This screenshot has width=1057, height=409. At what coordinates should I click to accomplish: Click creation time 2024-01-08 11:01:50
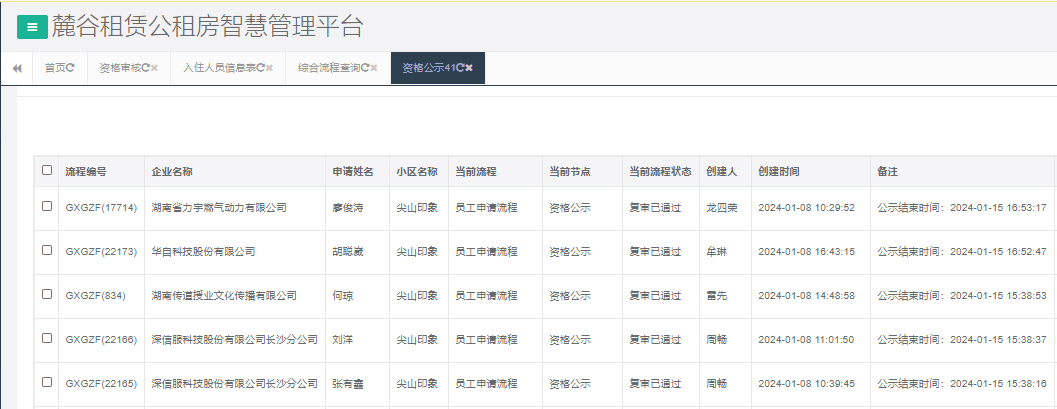coord(806,340)
